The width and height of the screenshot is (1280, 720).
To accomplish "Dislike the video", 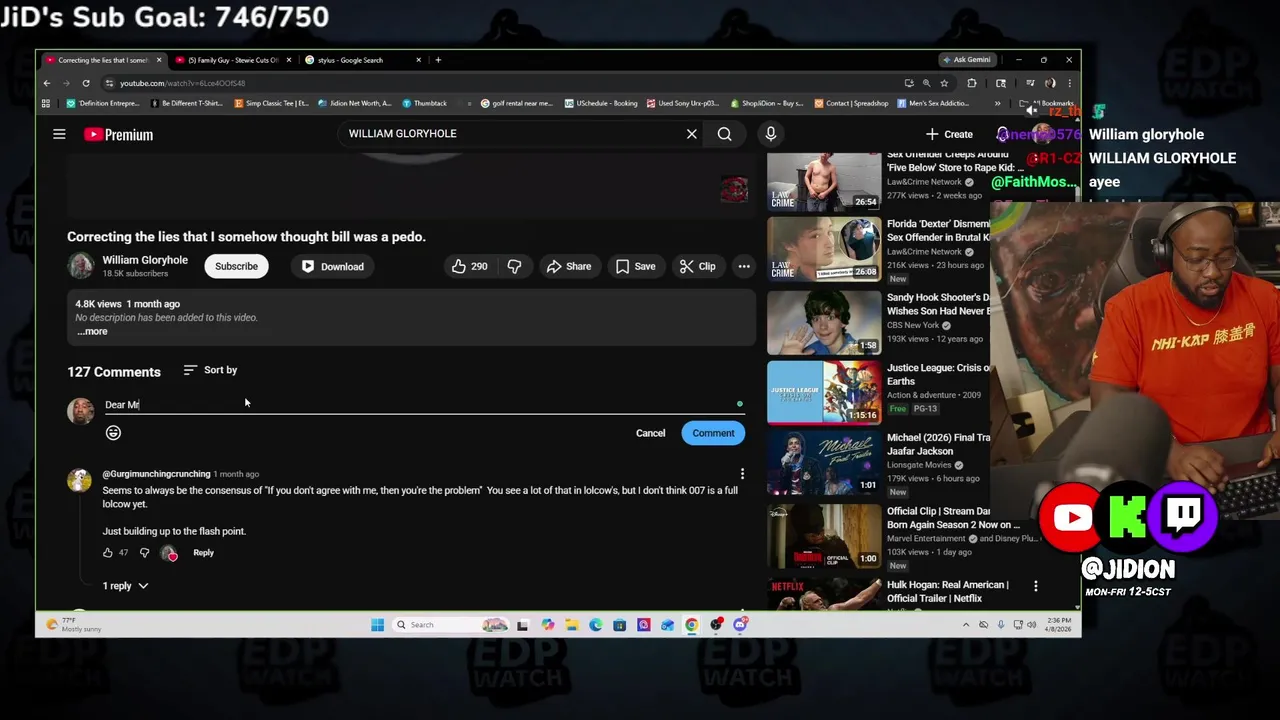I will [514, 266].
